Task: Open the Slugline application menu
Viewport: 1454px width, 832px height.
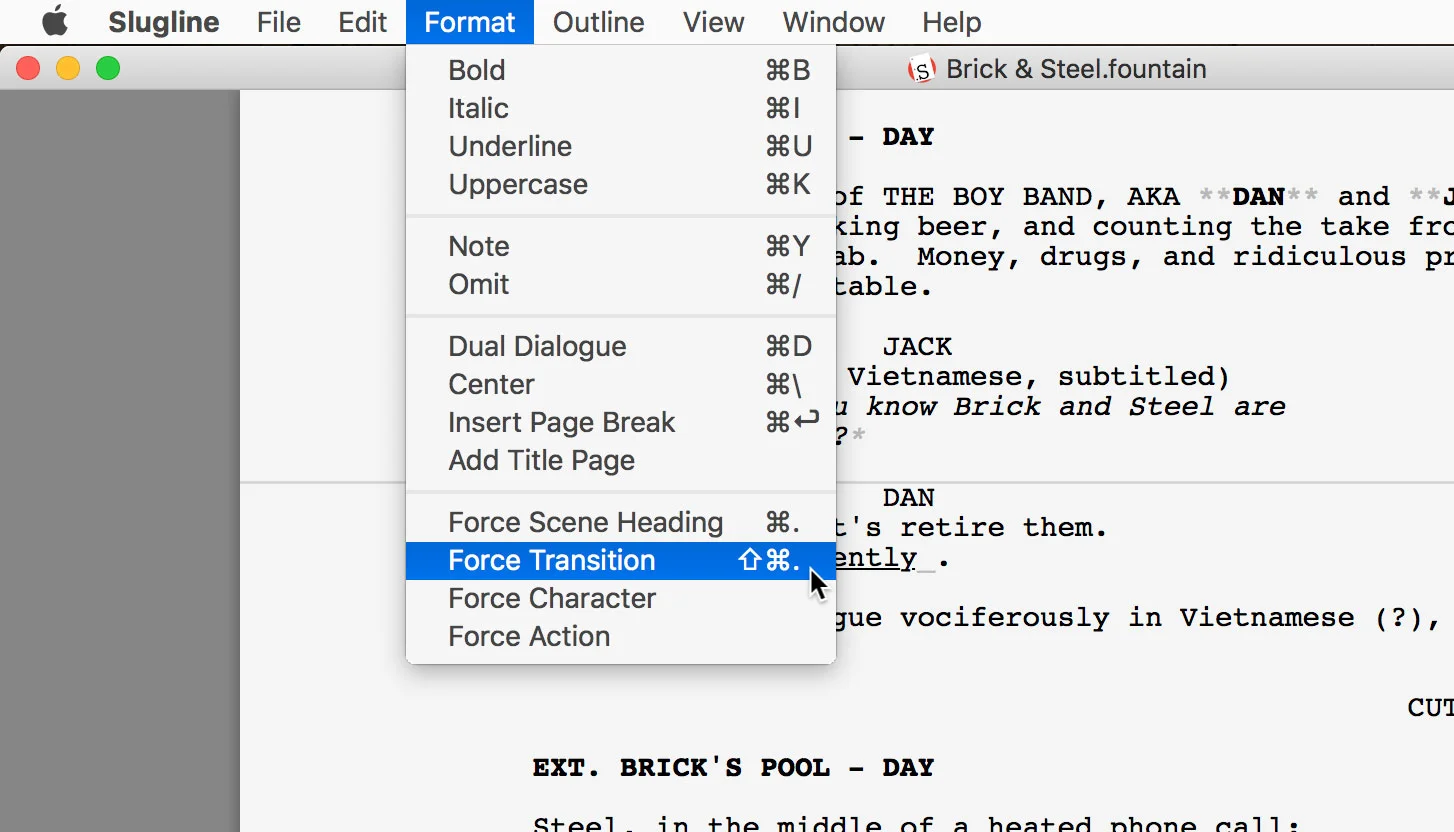Action: [x=164, y=22]
